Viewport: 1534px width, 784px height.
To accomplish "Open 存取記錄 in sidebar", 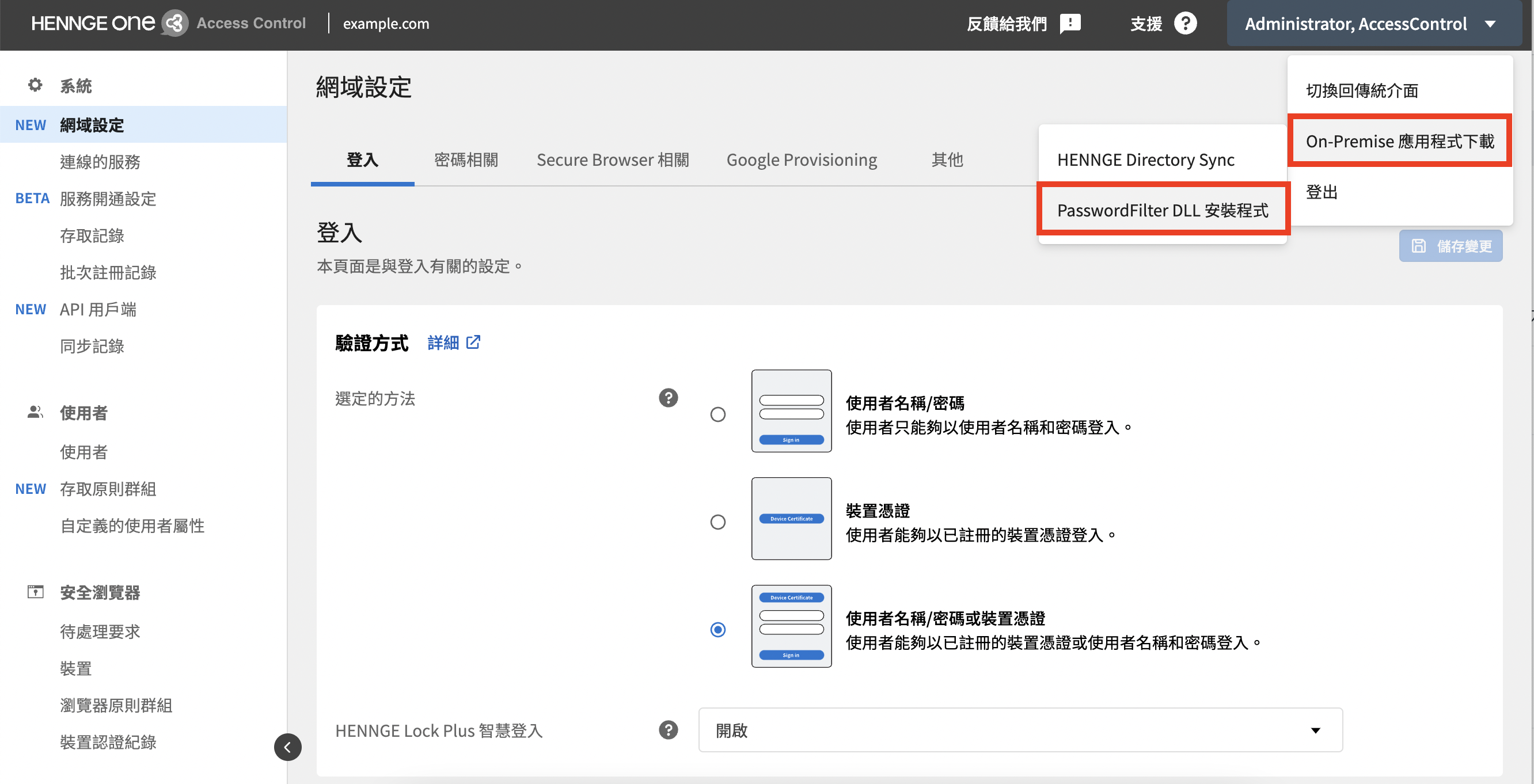I will pyautogui.click(x=92, y=236).
